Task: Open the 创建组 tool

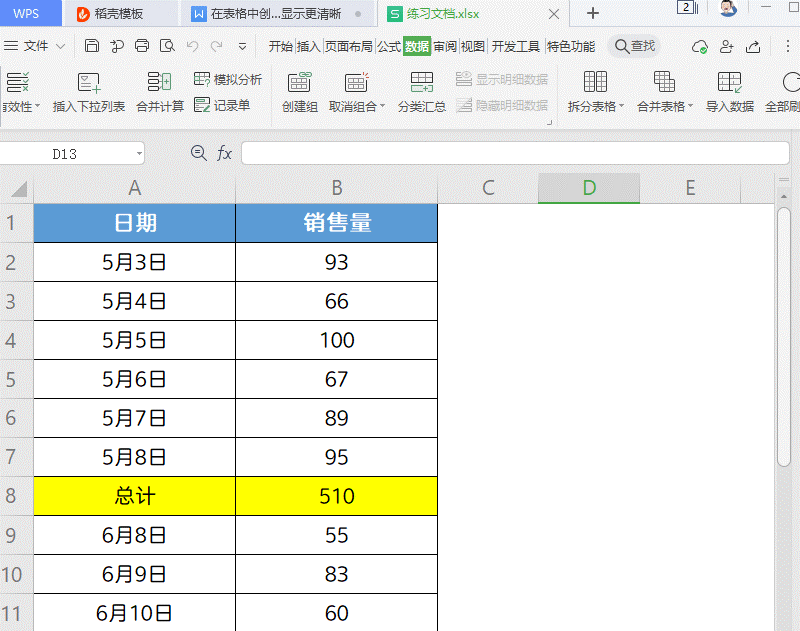Action: pyautogui.click(x=299, y=83)
